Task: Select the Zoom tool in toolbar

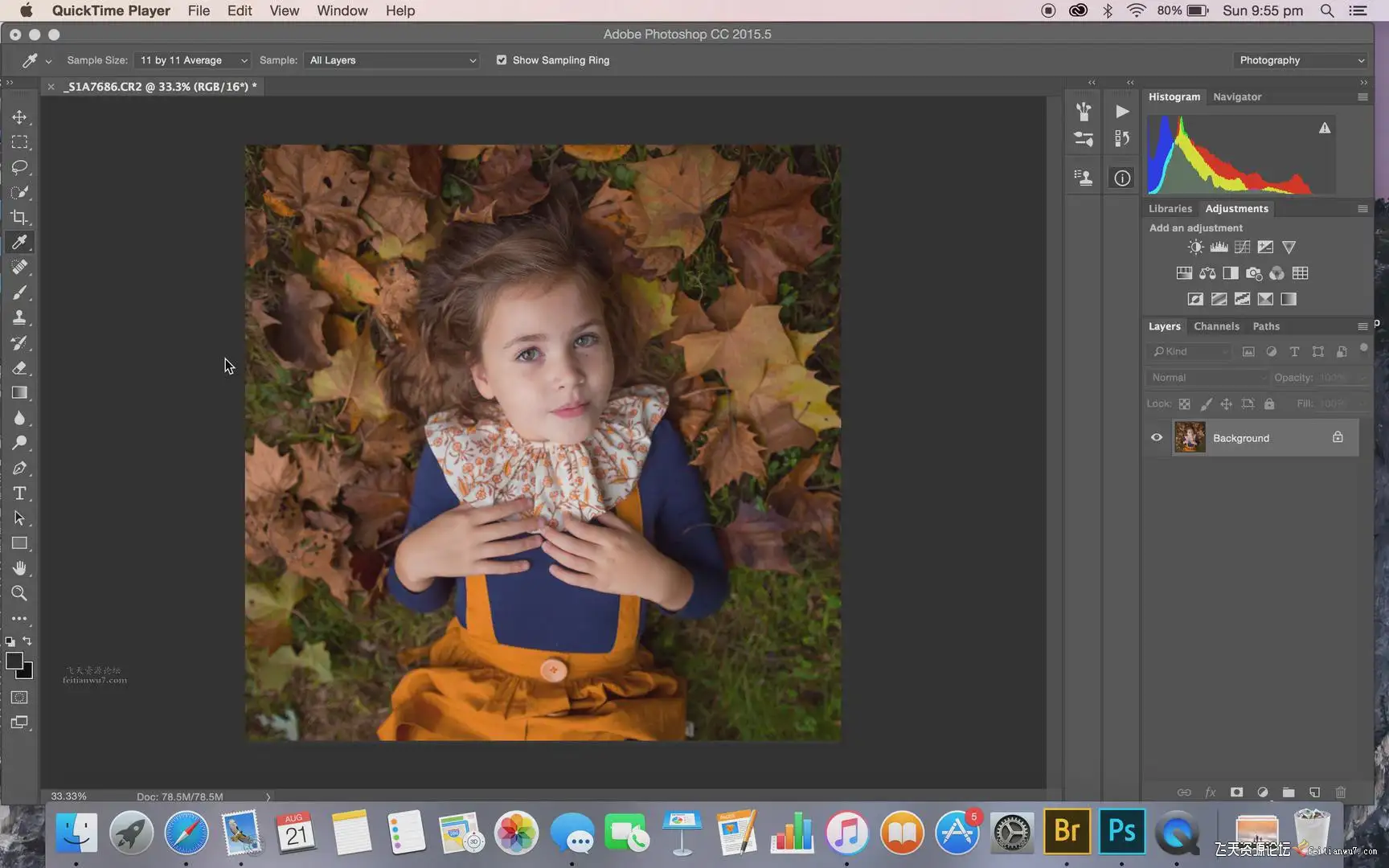Action: [x=19, y=593]
